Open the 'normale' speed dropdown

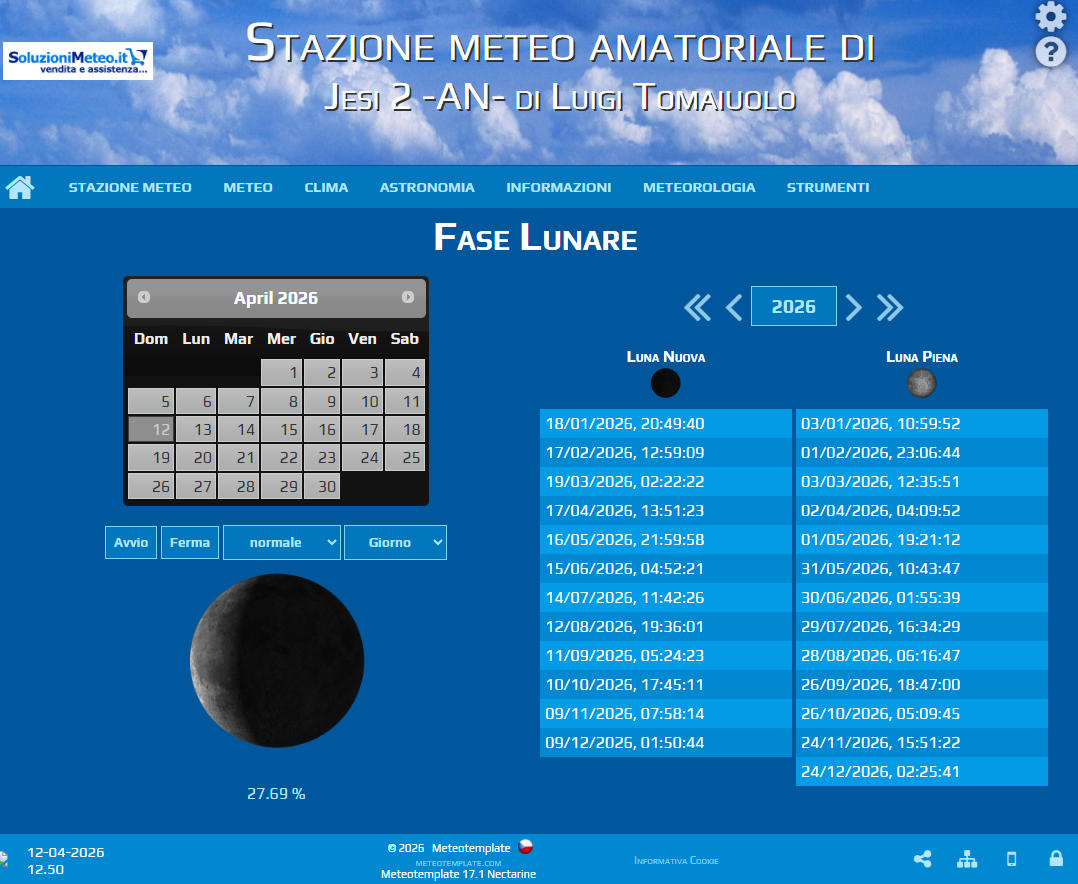[x=282, y=542]
